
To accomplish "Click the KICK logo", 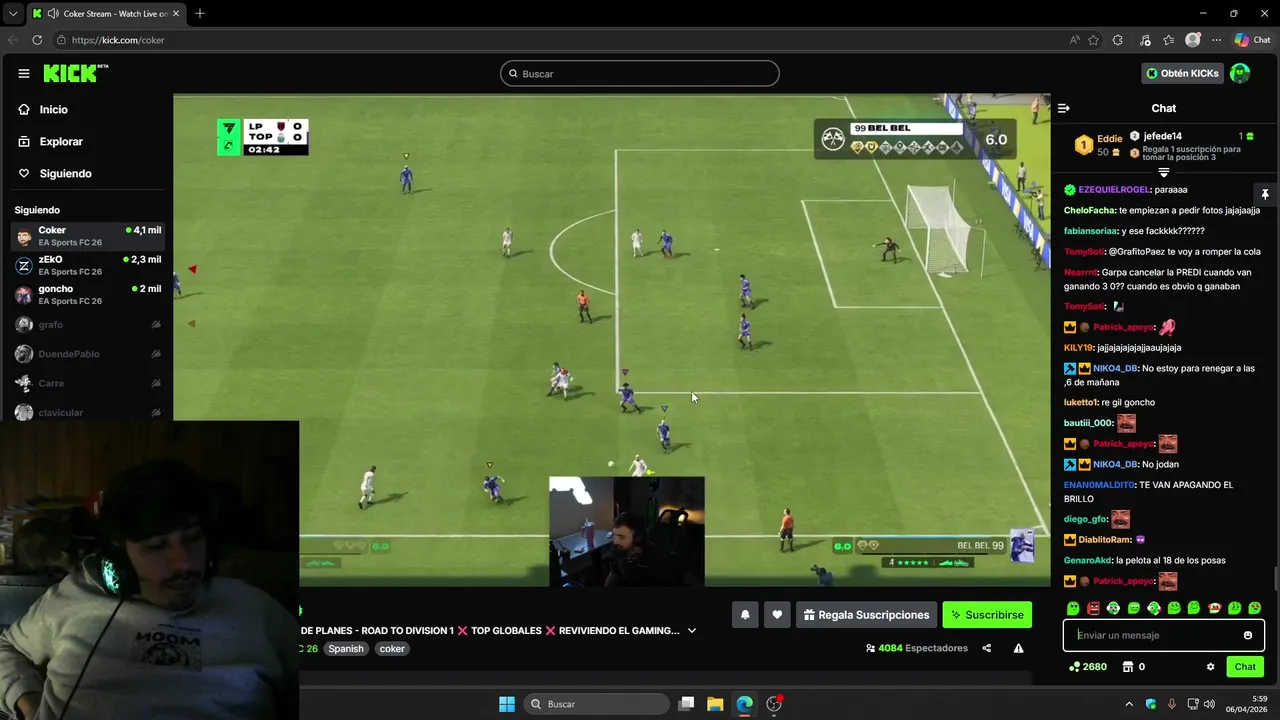I will click(75, 73).
